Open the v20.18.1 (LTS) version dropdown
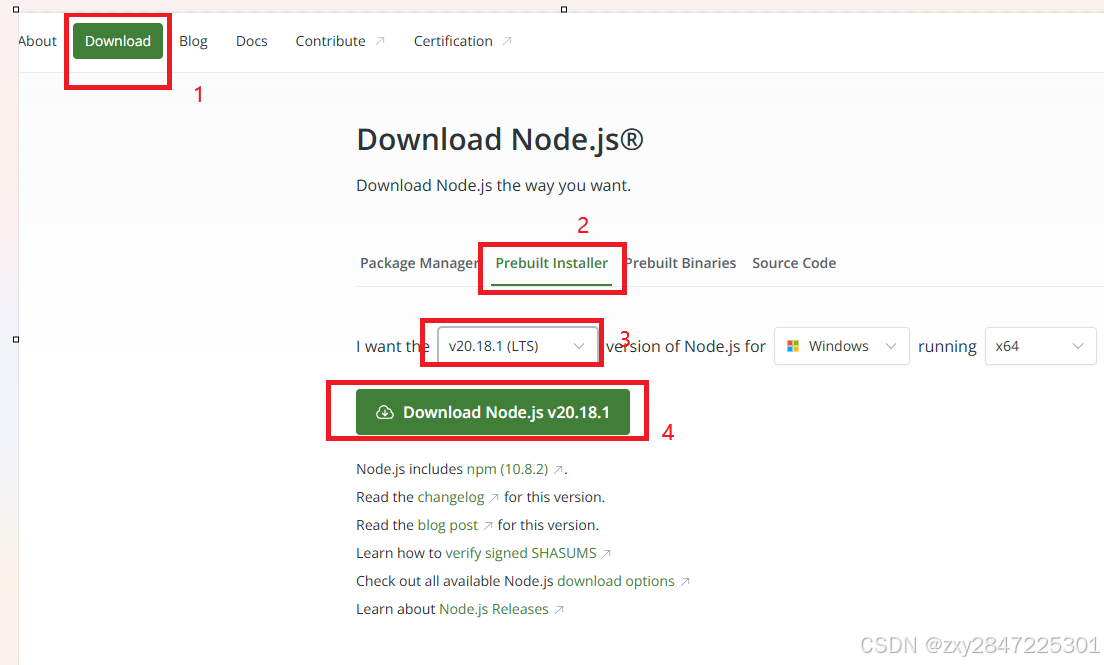The height and width of the screenshot is (665, 1104). click(518, 346)
